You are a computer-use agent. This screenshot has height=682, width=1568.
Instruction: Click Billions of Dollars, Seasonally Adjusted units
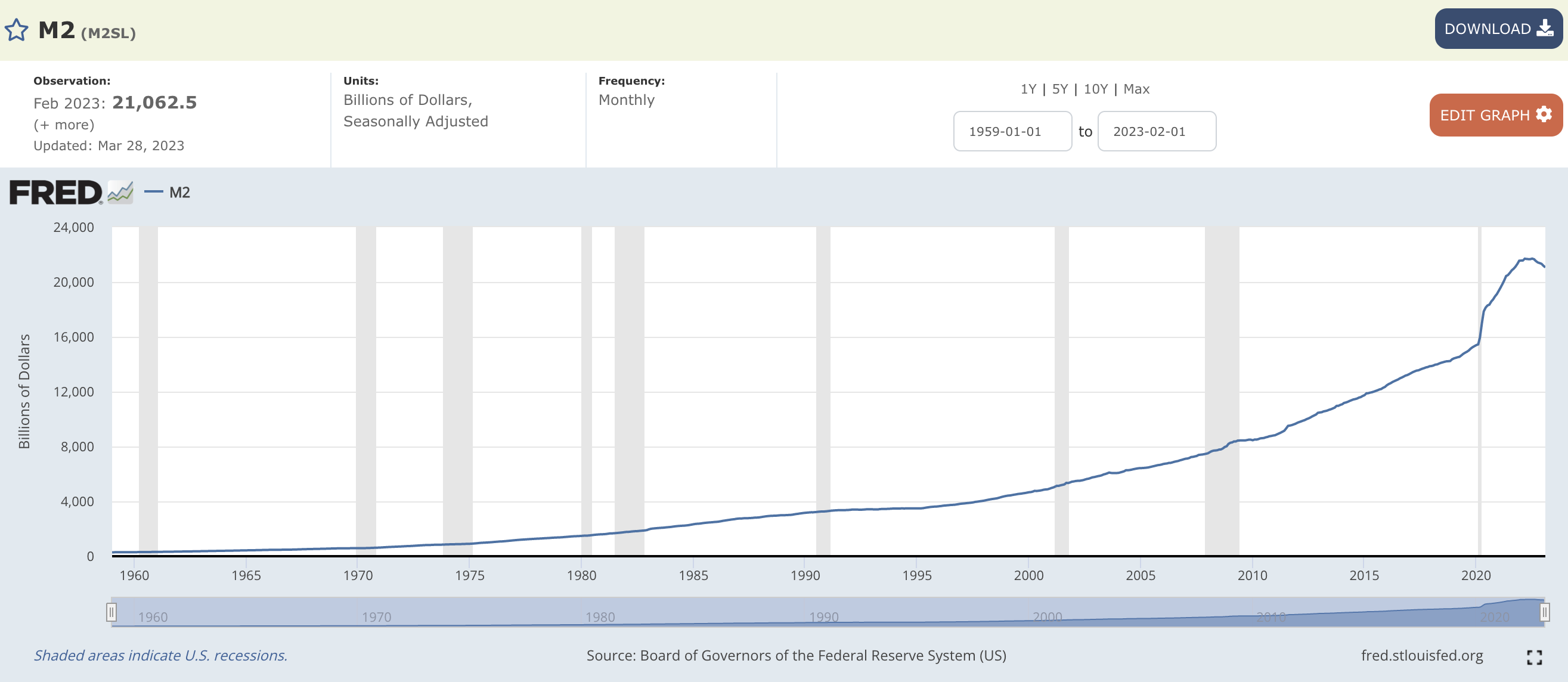click(416, 111)
